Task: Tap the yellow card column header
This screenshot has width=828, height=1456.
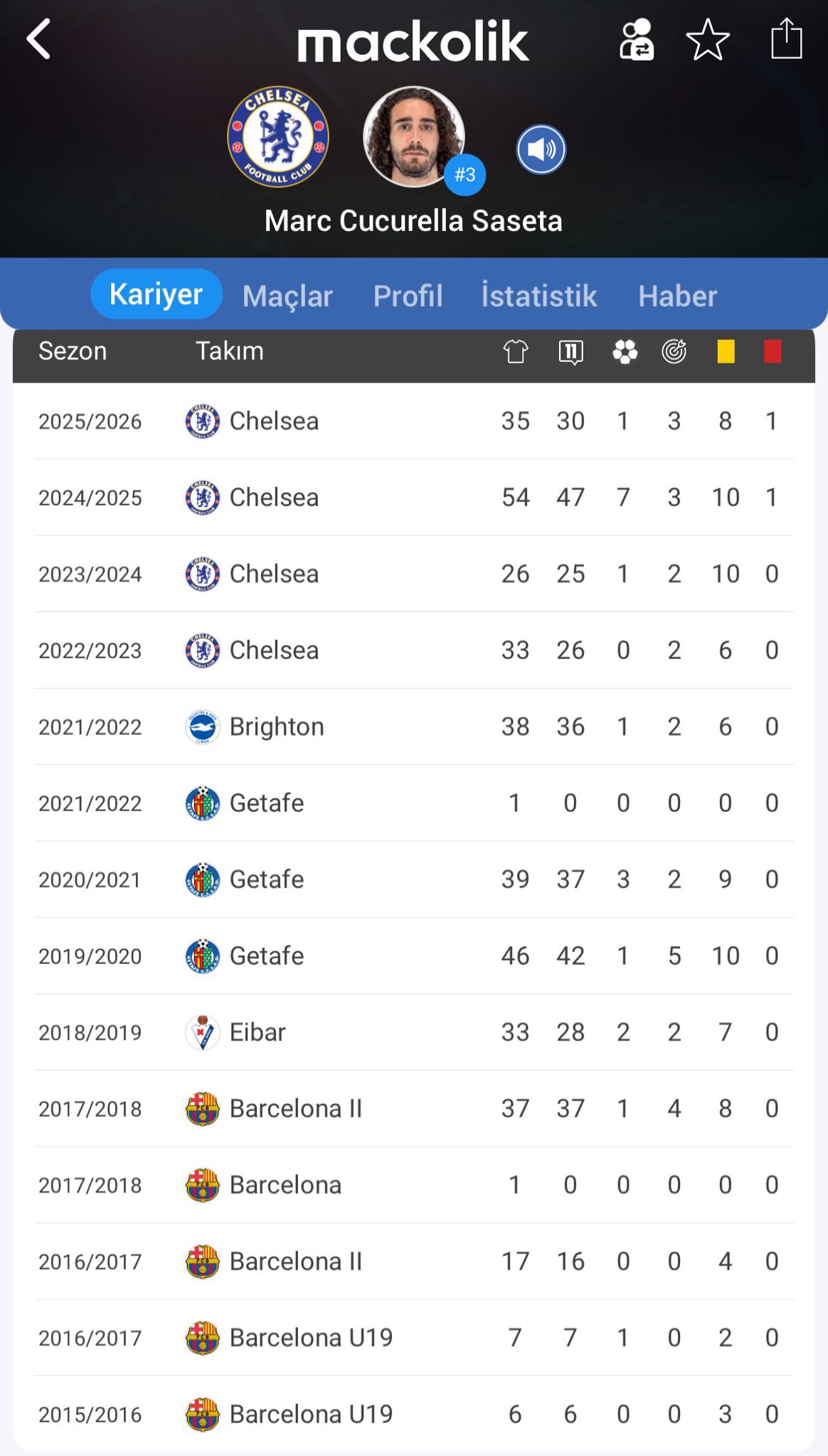Action: (726, 351)
